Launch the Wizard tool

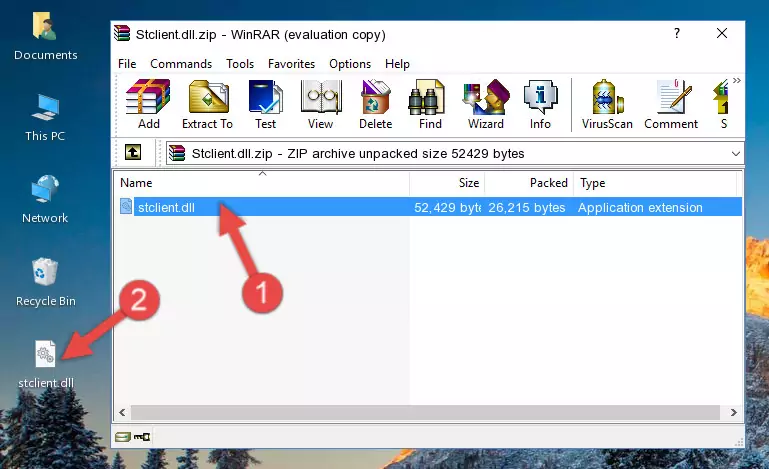486,104
